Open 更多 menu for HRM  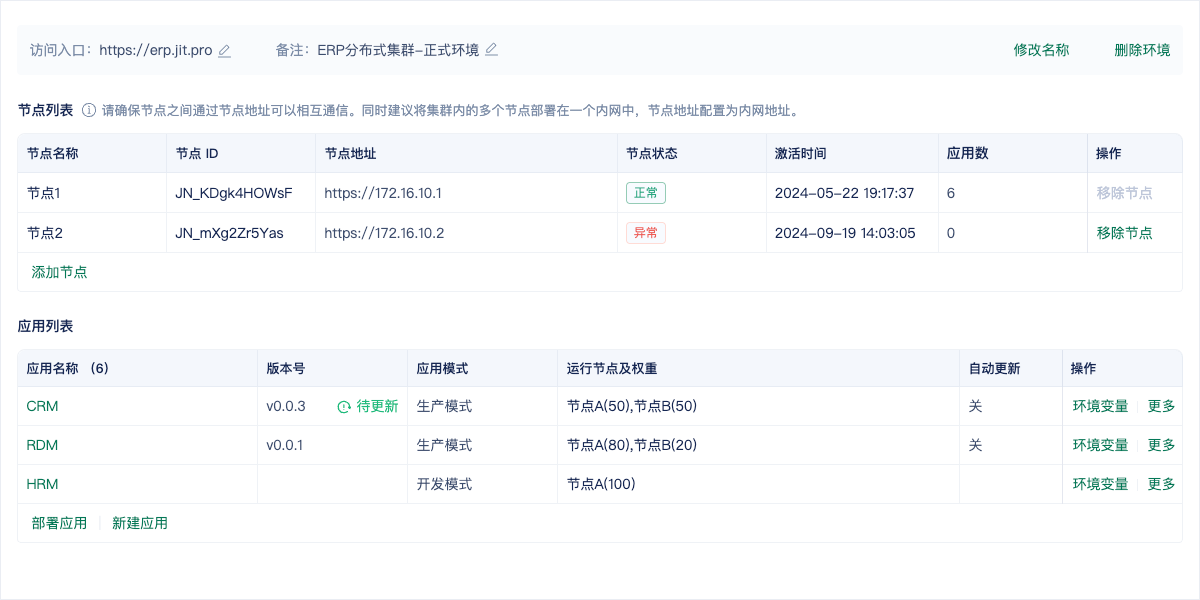point(1161,484)
